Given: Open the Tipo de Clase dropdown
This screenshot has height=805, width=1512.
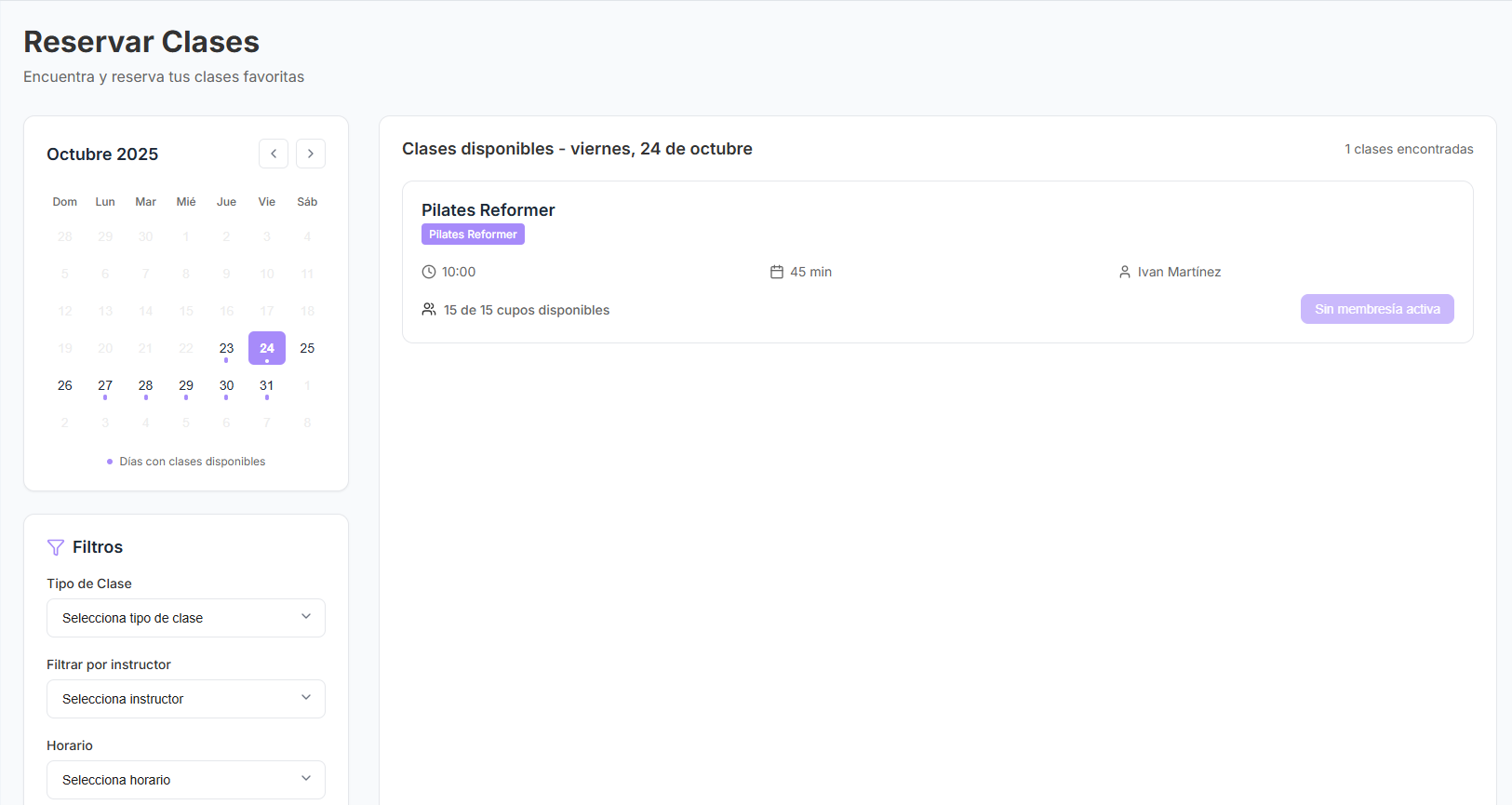Looking at the screenshot, I should click(x=186, y=618).
